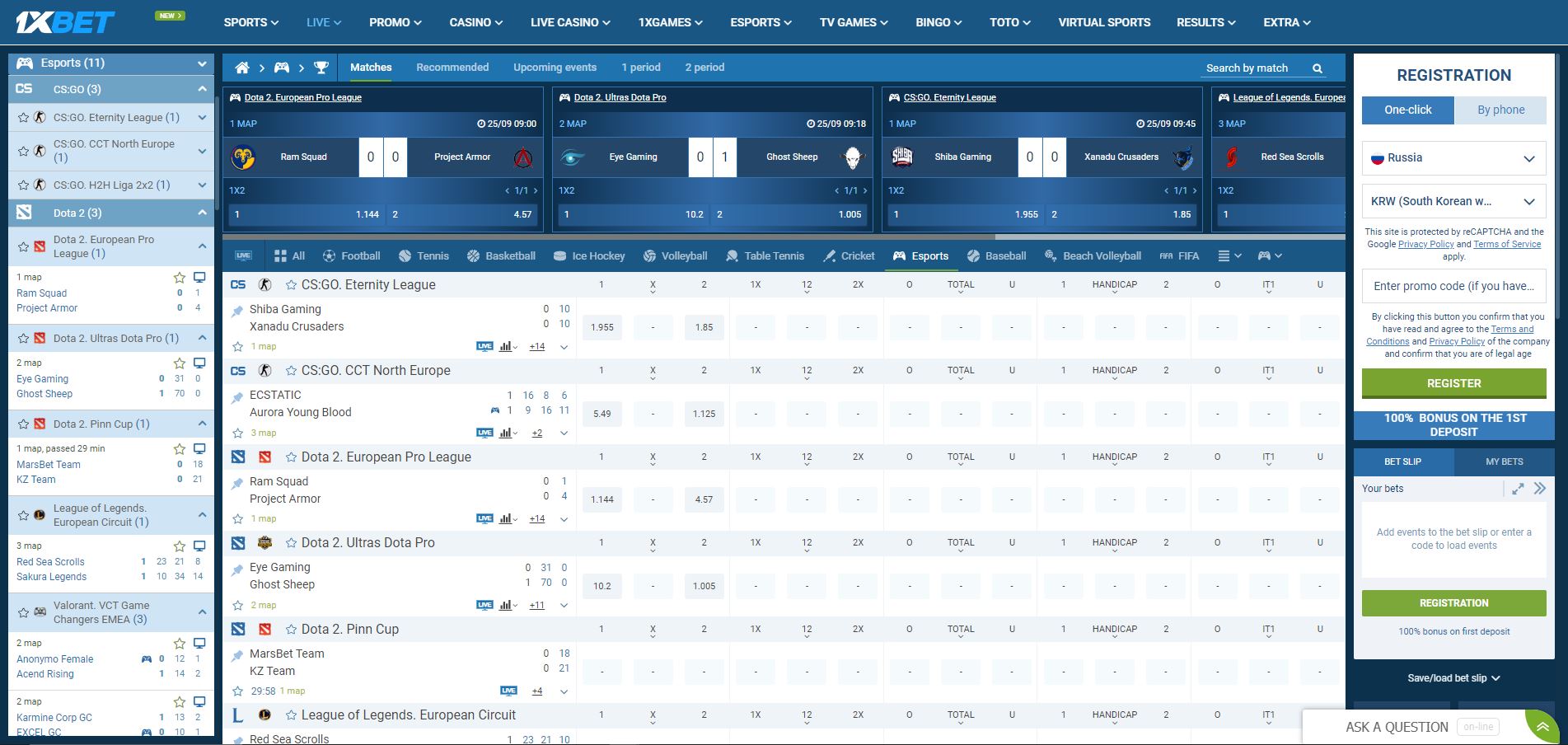1568x745 pixels.
Task: Pin the Shiba Gaming match
Action: click(x=237, y=311)
